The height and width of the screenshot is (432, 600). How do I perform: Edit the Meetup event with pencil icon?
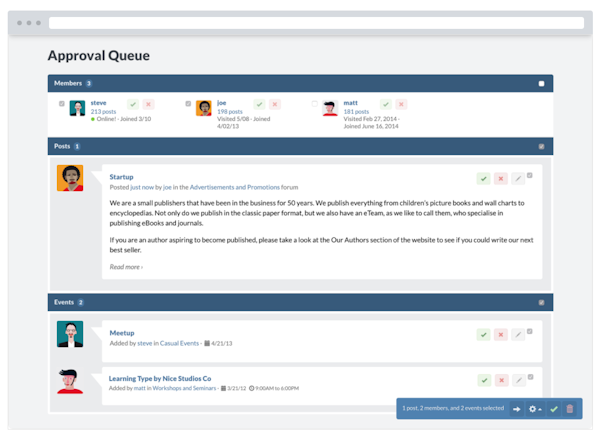(518, 335)
